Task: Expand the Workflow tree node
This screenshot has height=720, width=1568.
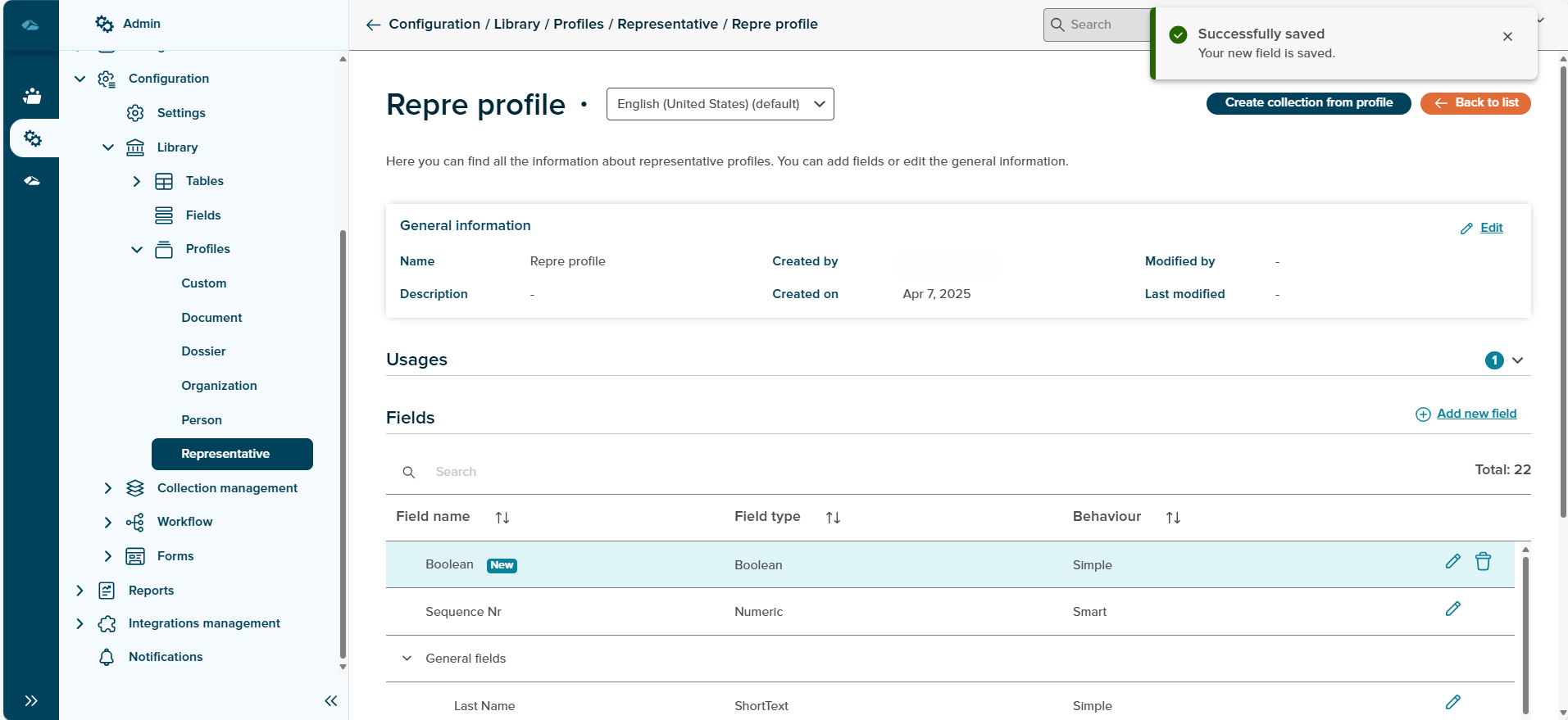Action: pyautogui.click(x=108, y=522)
